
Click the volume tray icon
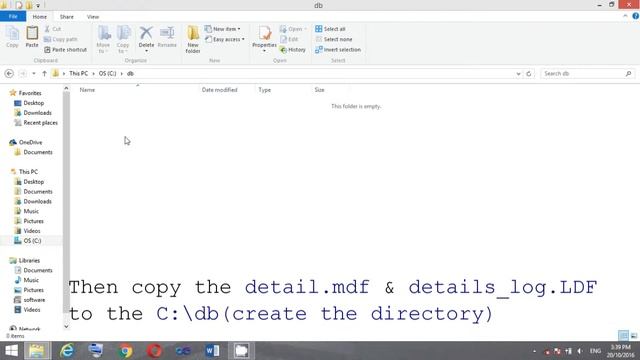click(580, 351)
